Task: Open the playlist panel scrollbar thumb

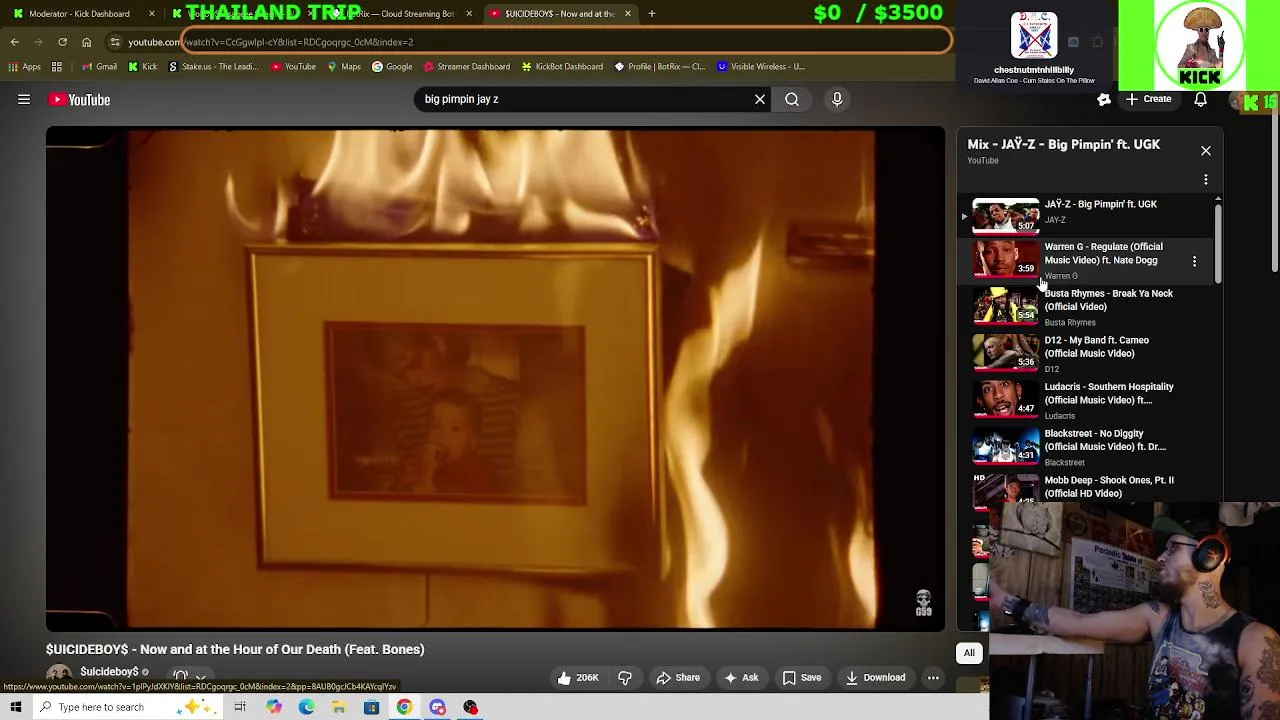Action: click(1217, 242)
